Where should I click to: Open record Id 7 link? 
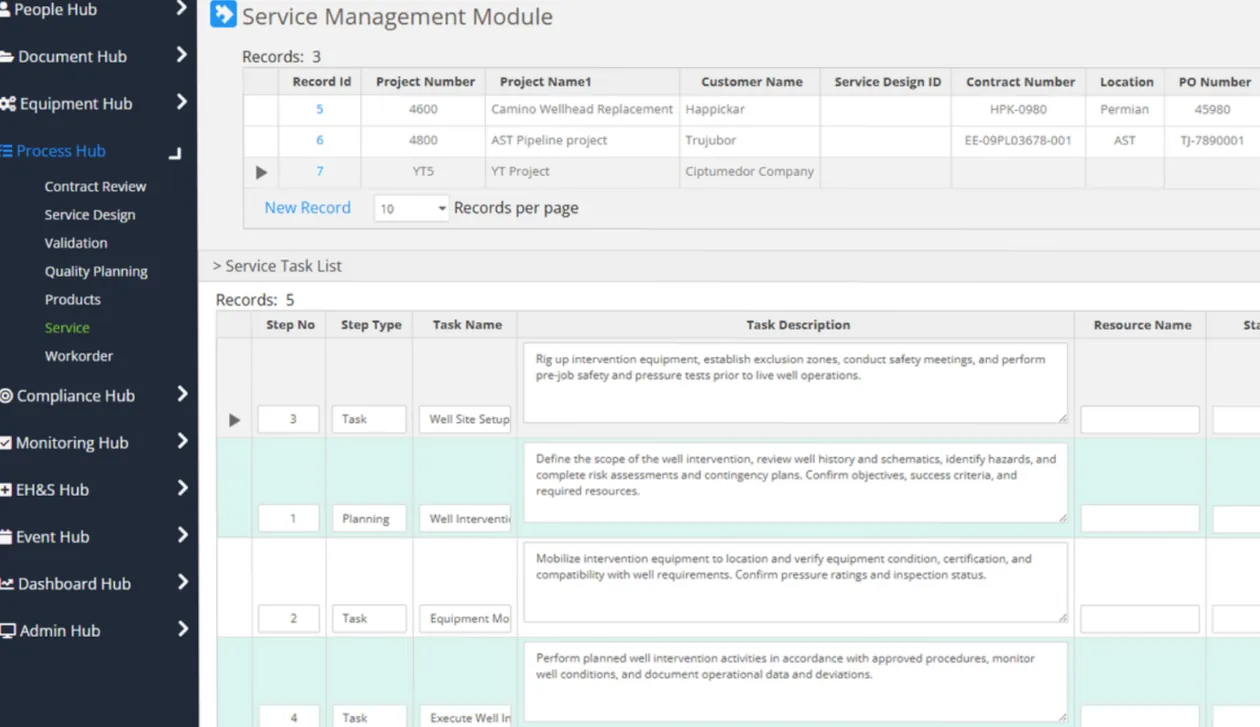pos(320,172)
